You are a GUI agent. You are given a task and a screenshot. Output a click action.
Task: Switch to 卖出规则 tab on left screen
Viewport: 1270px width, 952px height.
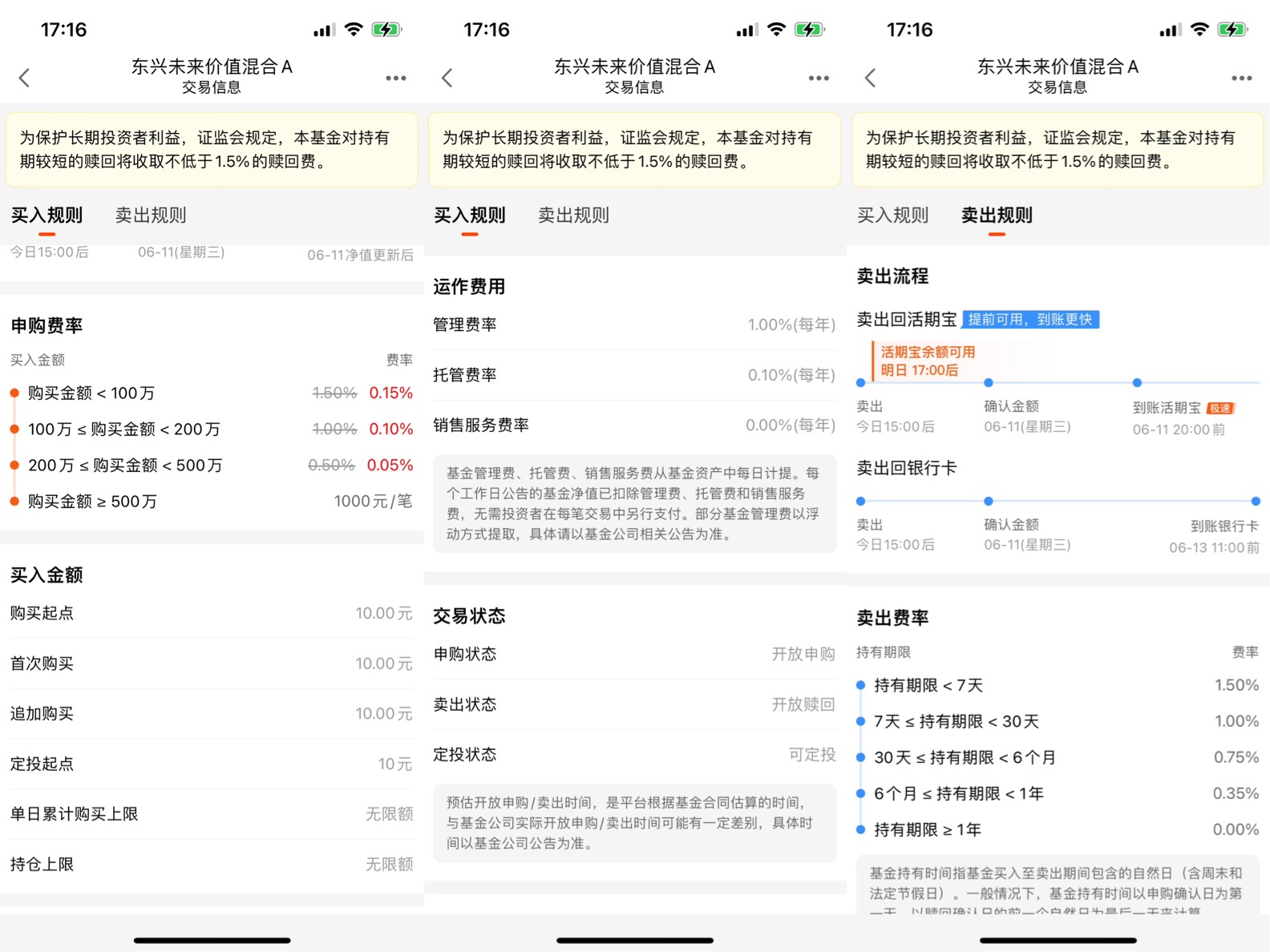(151, 215)
